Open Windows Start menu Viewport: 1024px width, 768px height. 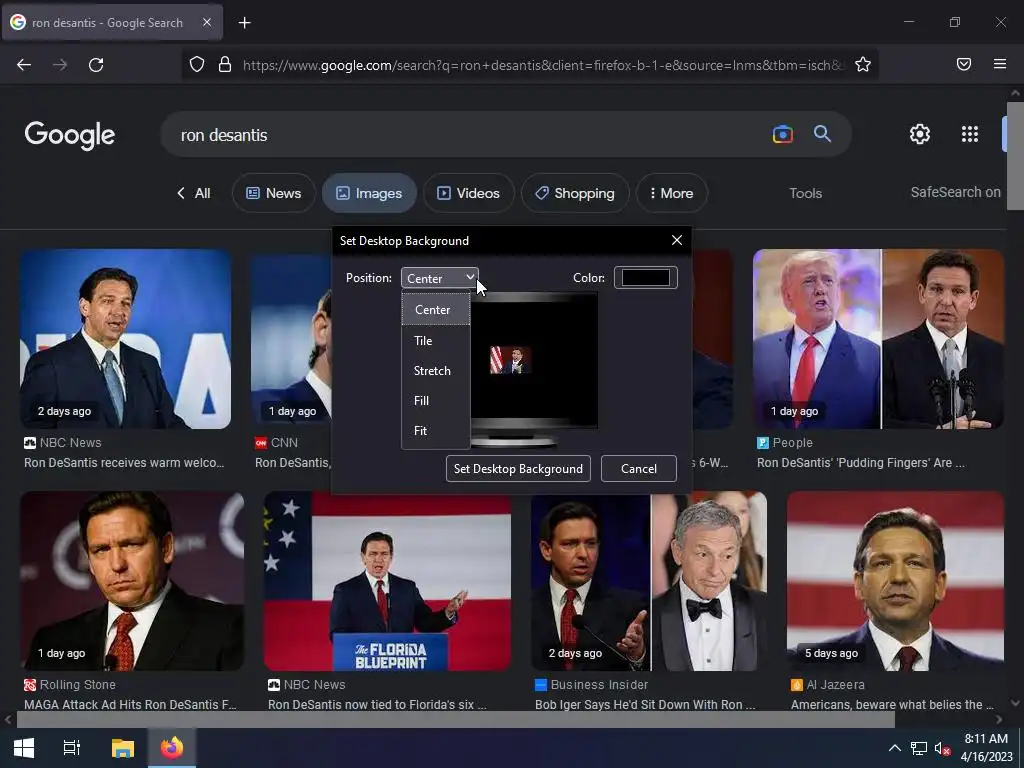tap(24, 748)
